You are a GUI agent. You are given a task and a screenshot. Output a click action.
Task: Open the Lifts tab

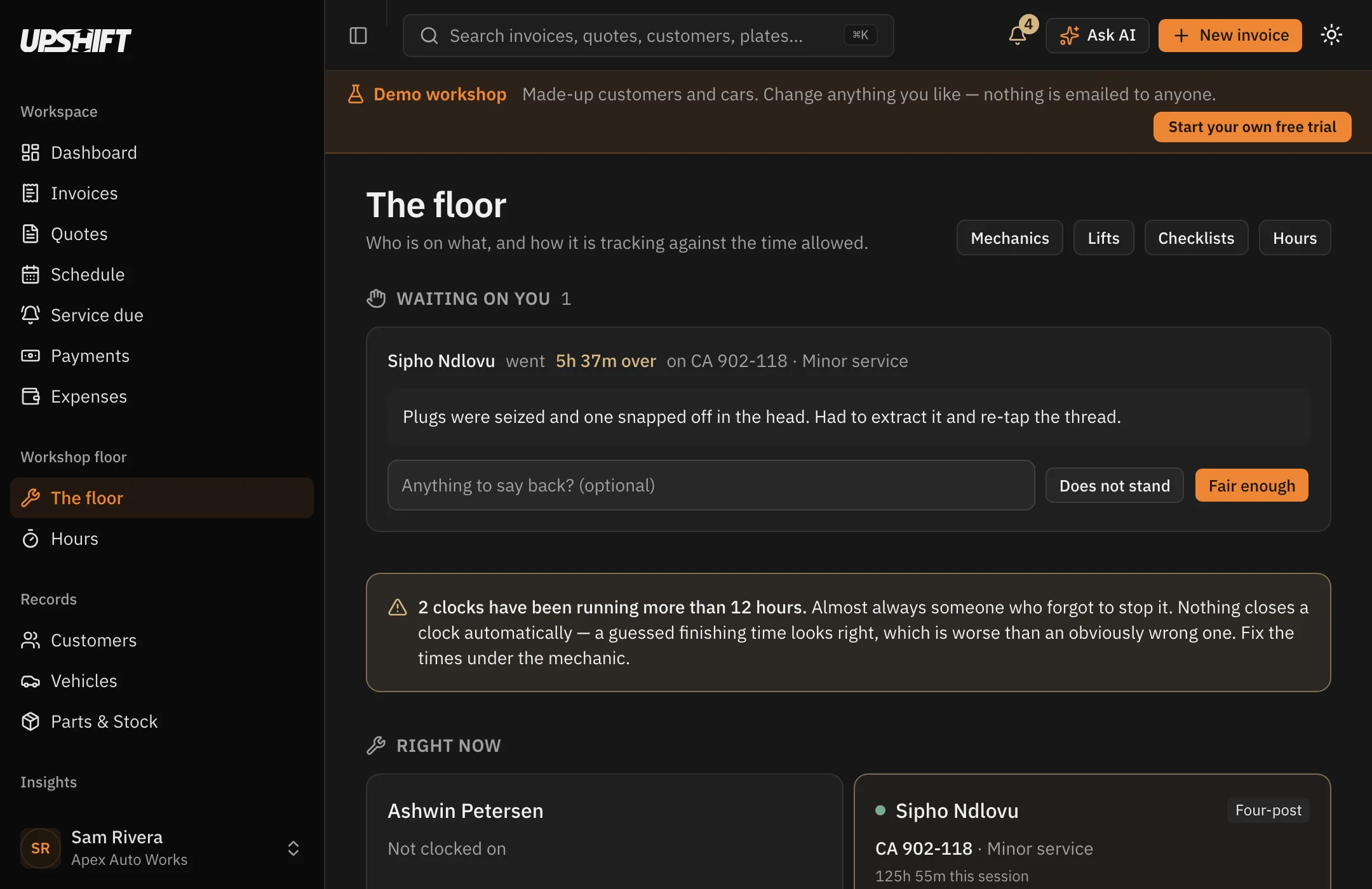pyautogui.click(x=1104, y=238)
